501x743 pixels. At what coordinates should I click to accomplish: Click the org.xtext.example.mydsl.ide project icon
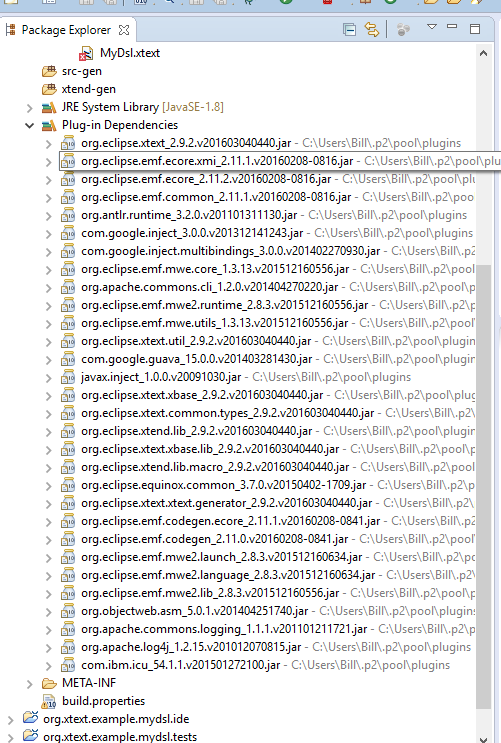click(x=30, y=717)
